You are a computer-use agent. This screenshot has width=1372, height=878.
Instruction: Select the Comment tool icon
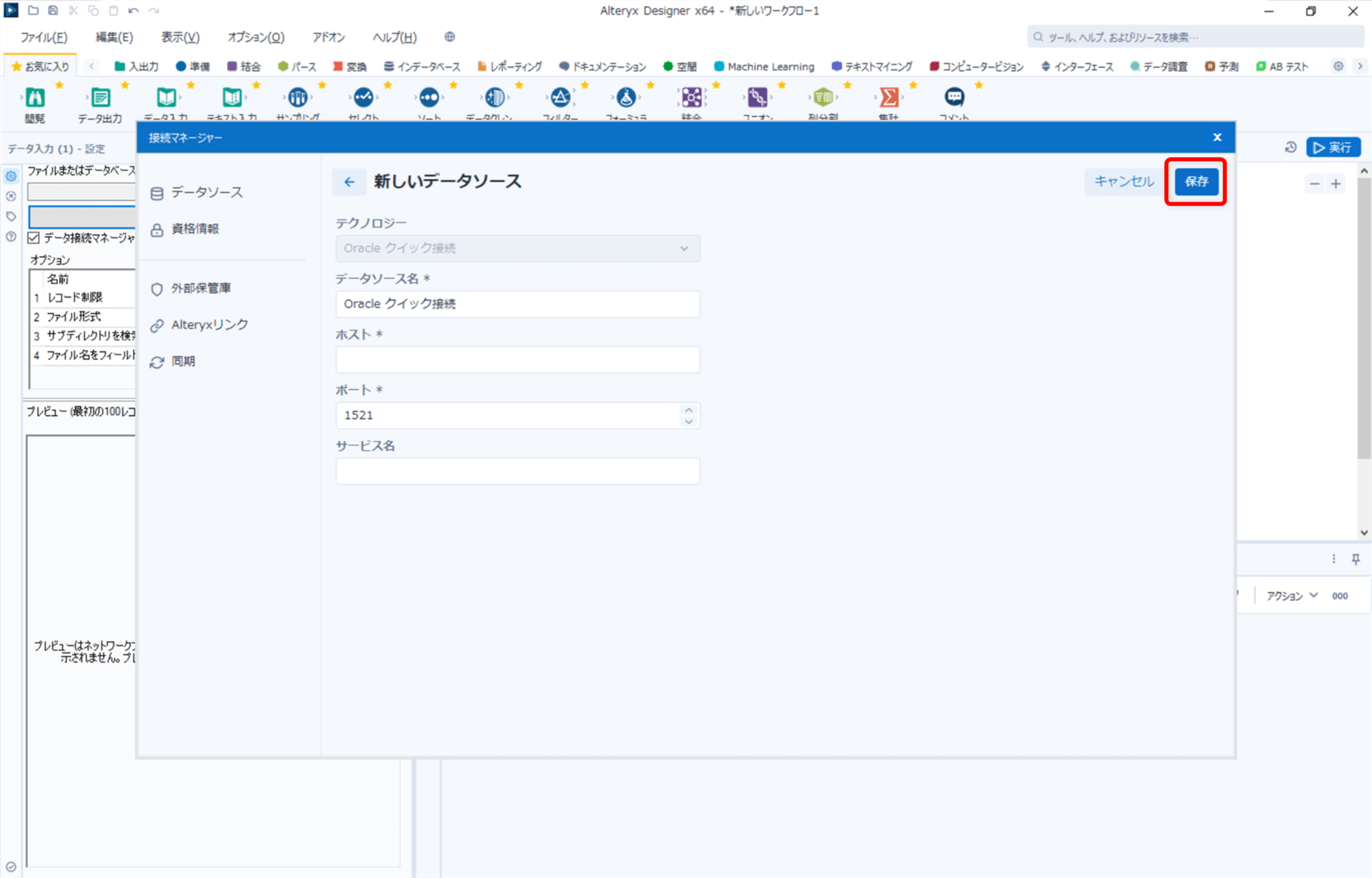(954, 97)
